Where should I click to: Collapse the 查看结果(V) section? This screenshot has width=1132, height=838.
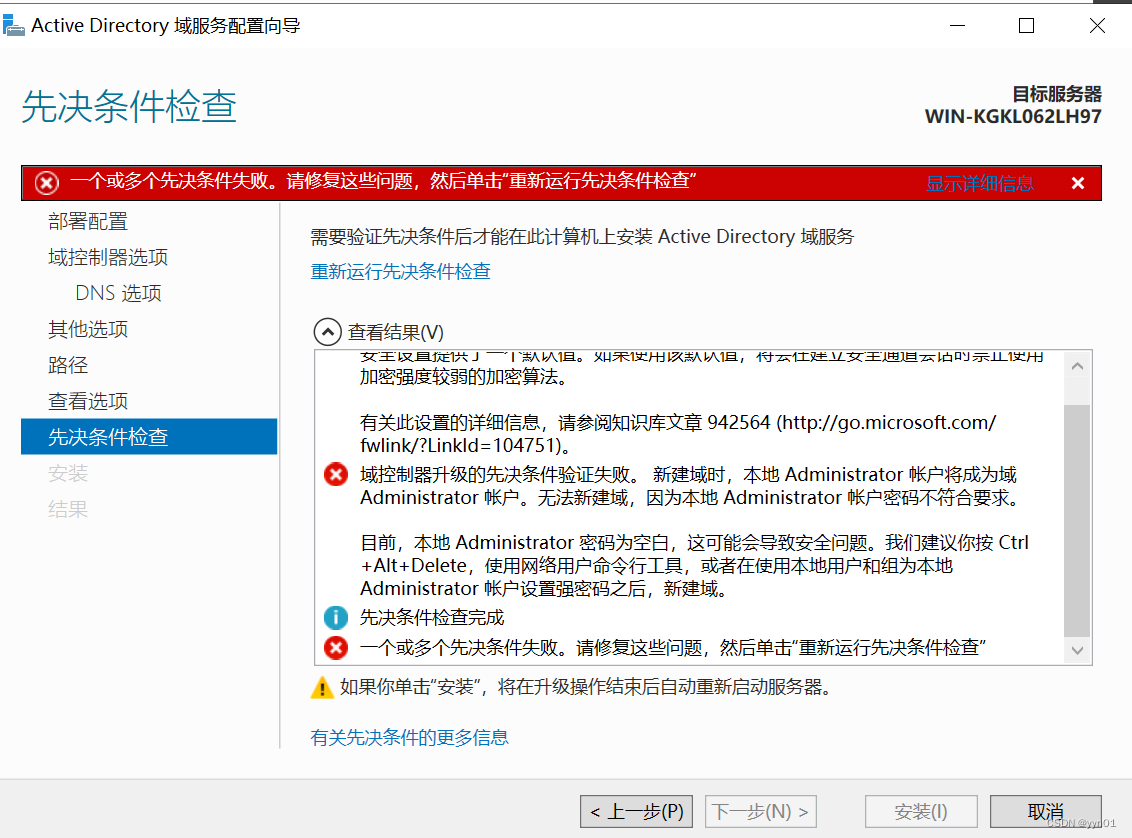coord(328,332)
